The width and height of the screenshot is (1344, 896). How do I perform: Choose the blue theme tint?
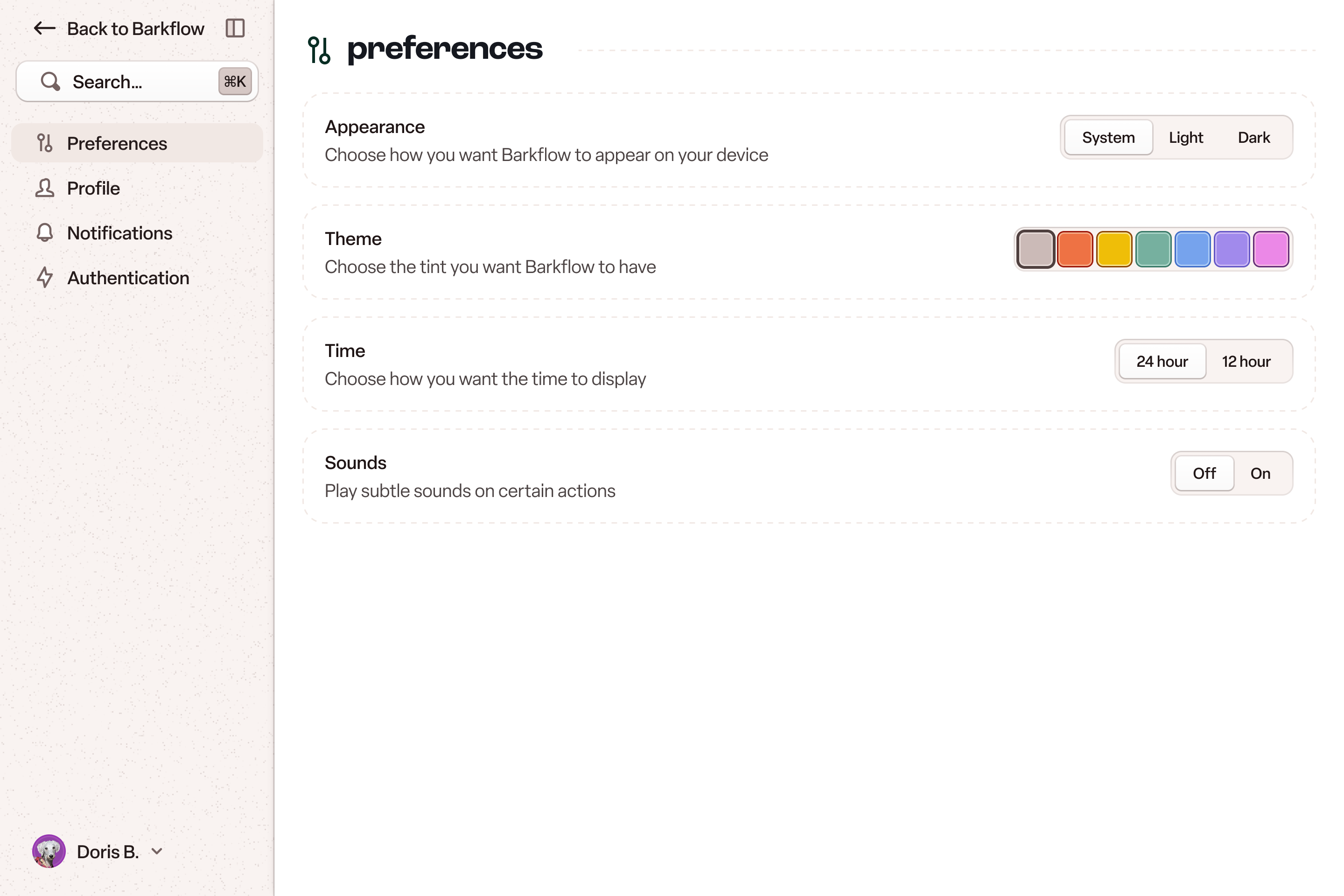[1193, 249]
